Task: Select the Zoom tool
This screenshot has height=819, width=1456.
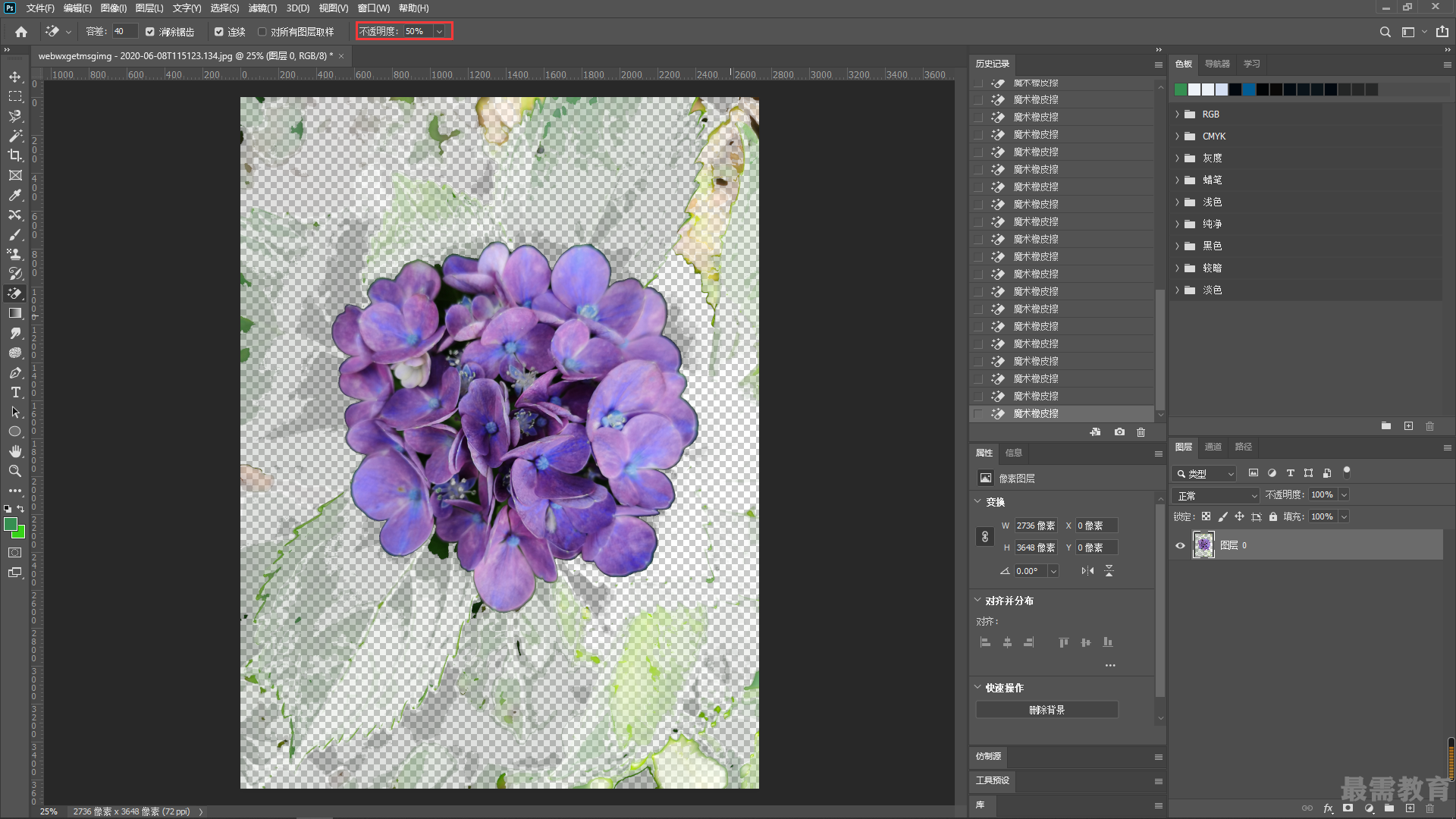Action: [15, 471]
